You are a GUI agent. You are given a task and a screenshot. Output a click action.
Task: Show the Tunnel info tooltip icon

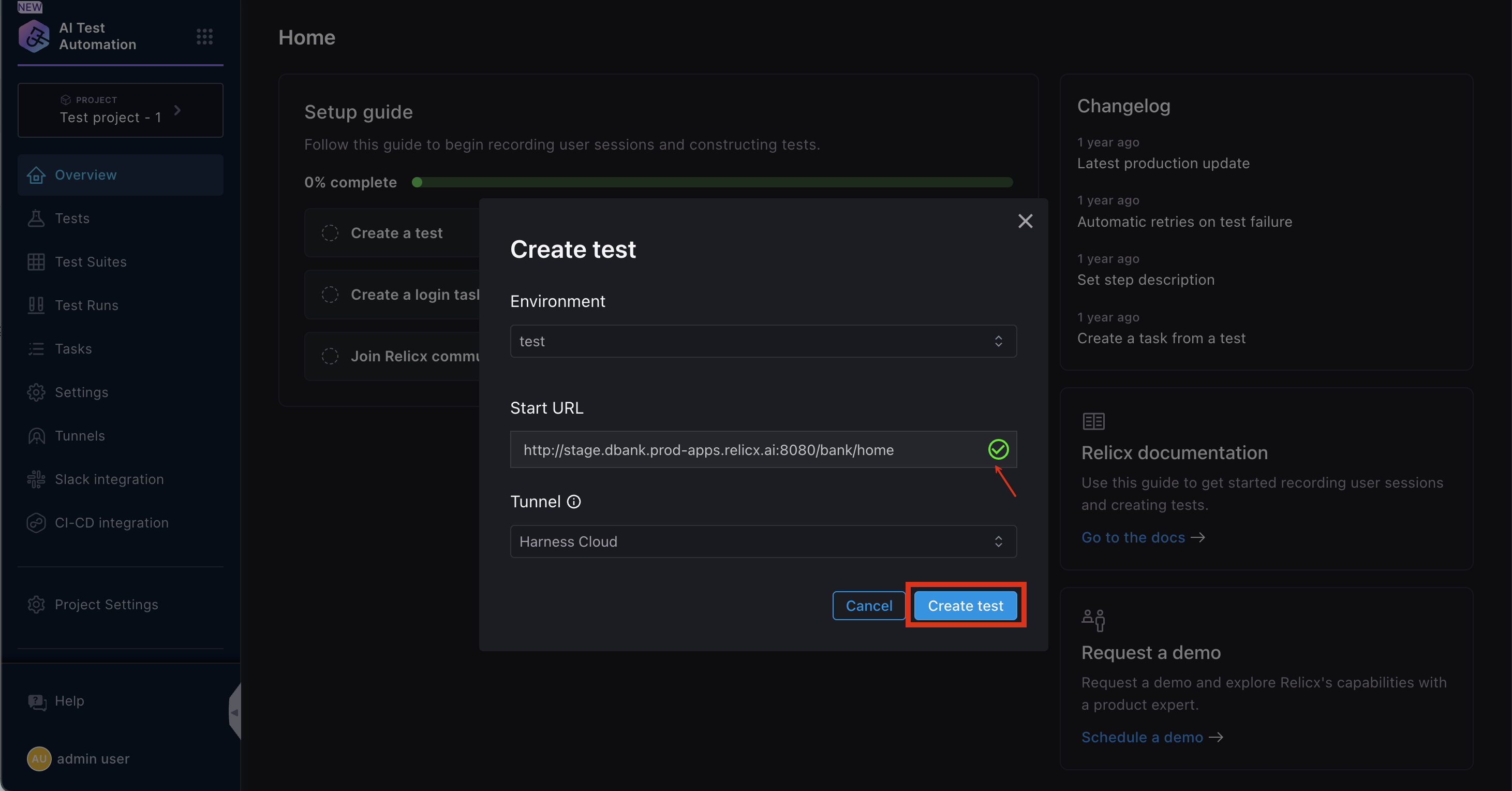coord(573,502)
